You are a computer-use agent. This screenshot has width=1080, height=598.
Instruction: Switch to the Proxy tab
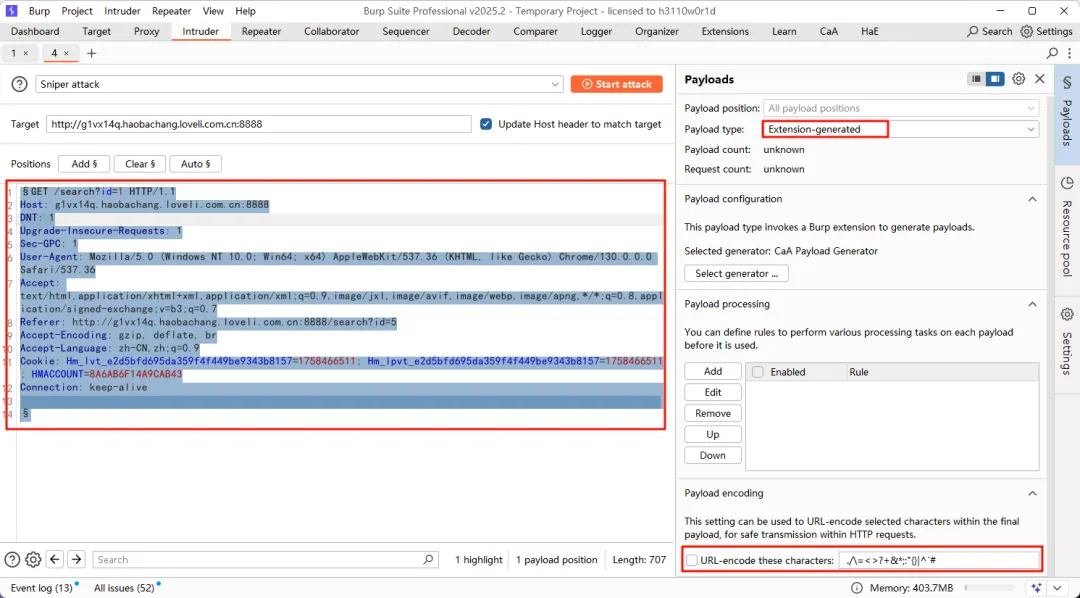146,31
